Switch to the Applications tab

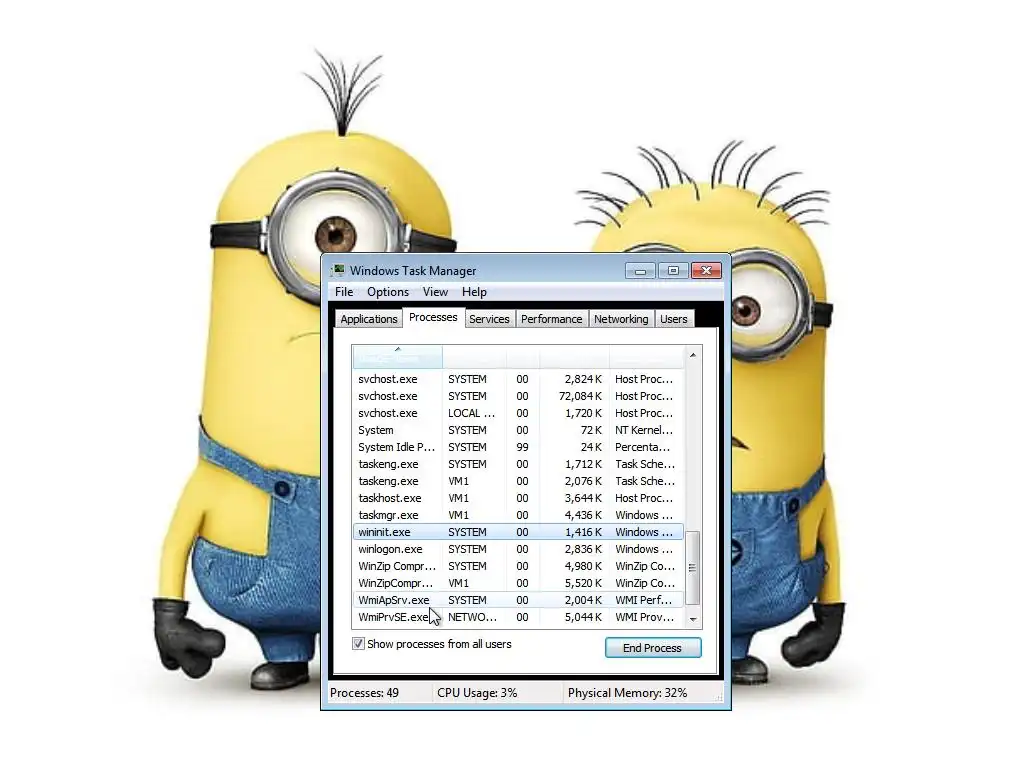point(368,319)
